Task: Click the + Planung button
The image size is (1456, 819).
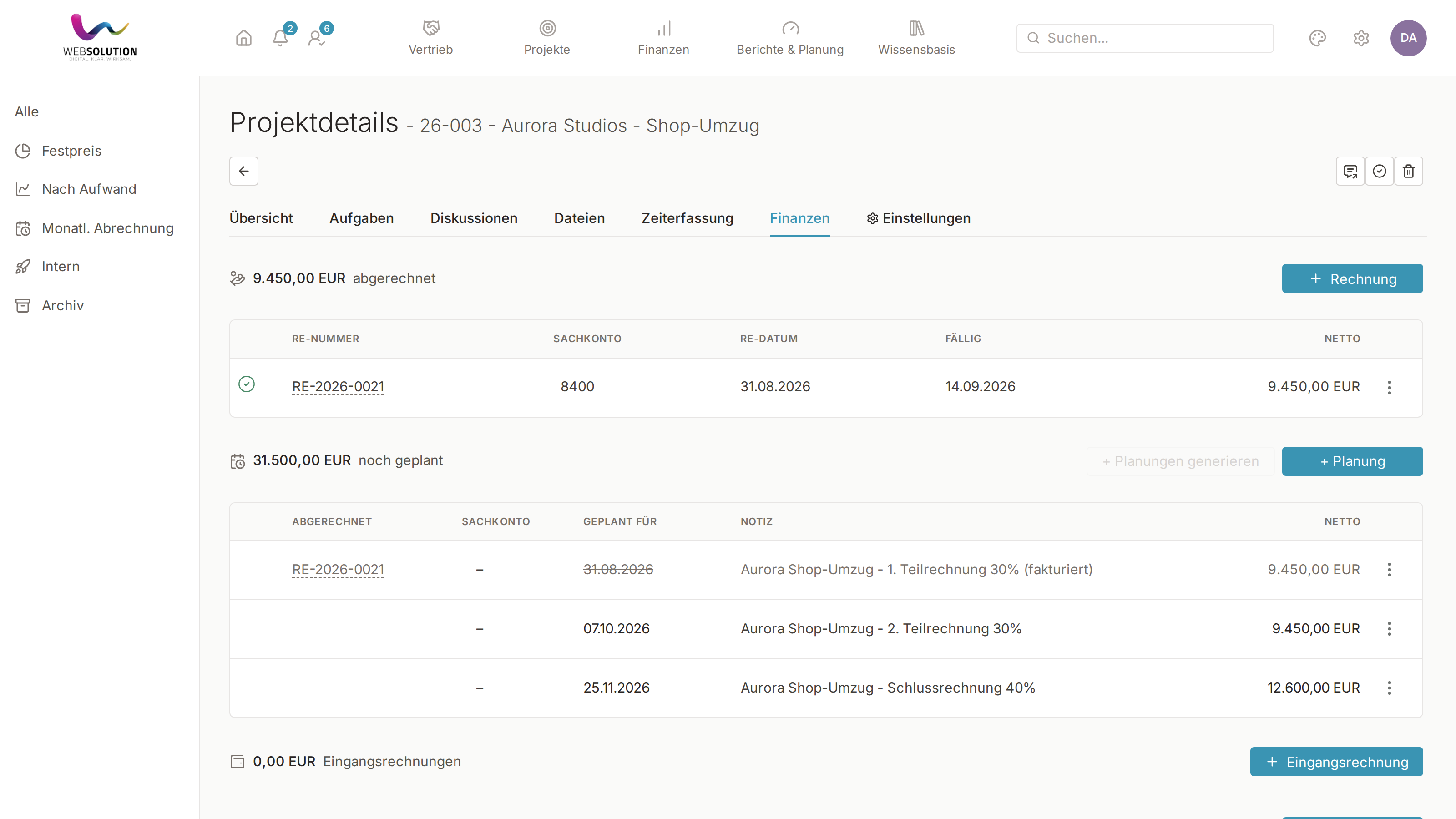Action: [x=1352, y=461]
